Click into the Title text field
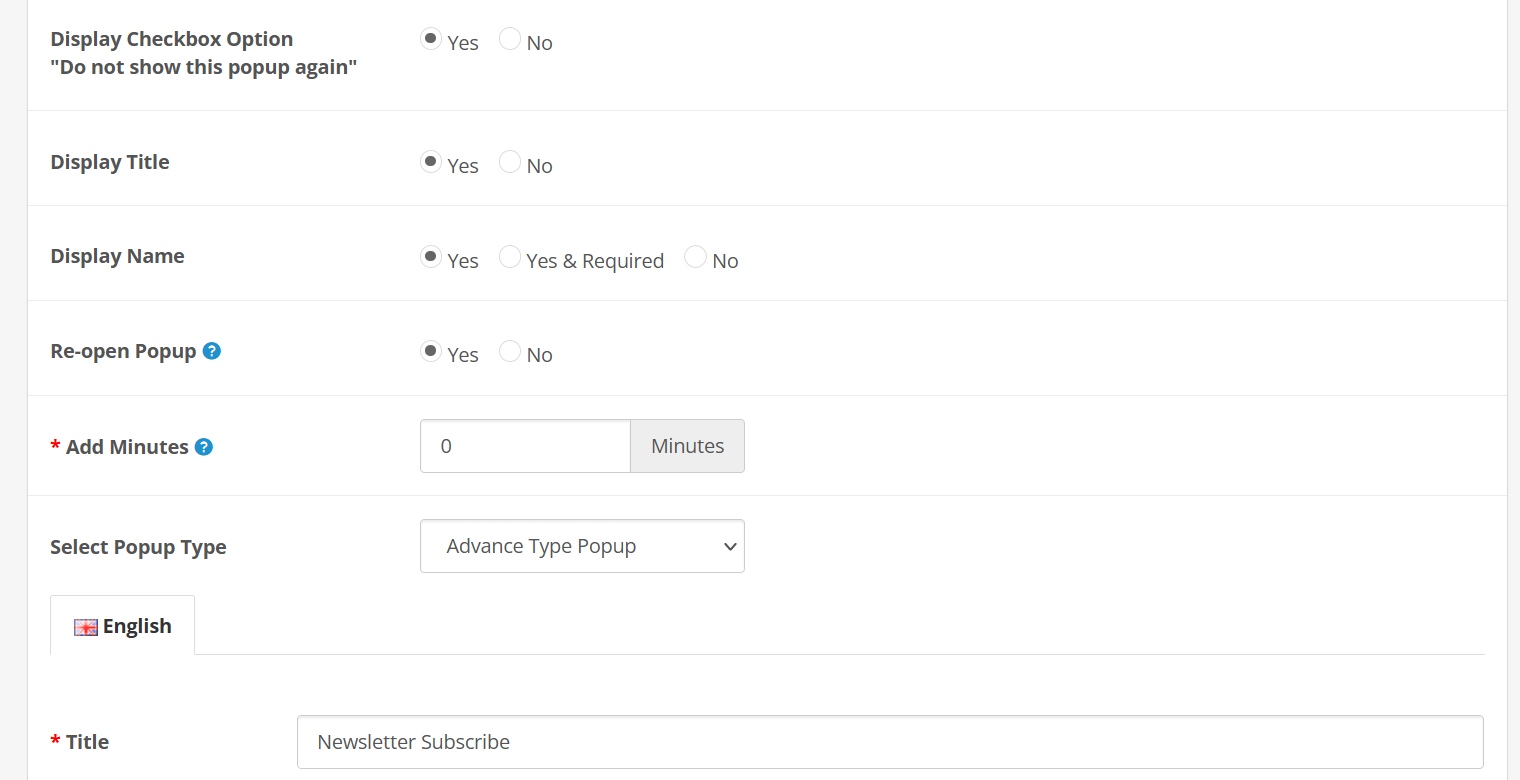Screen dimensions: 1520x780 [889, 742]
